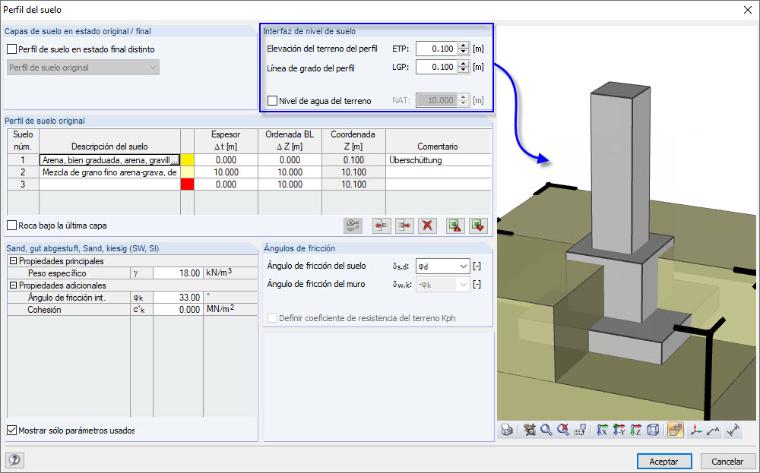Screen dimensions: 760x473
Task: Set view in Y direction
Action: coord(619,430)
